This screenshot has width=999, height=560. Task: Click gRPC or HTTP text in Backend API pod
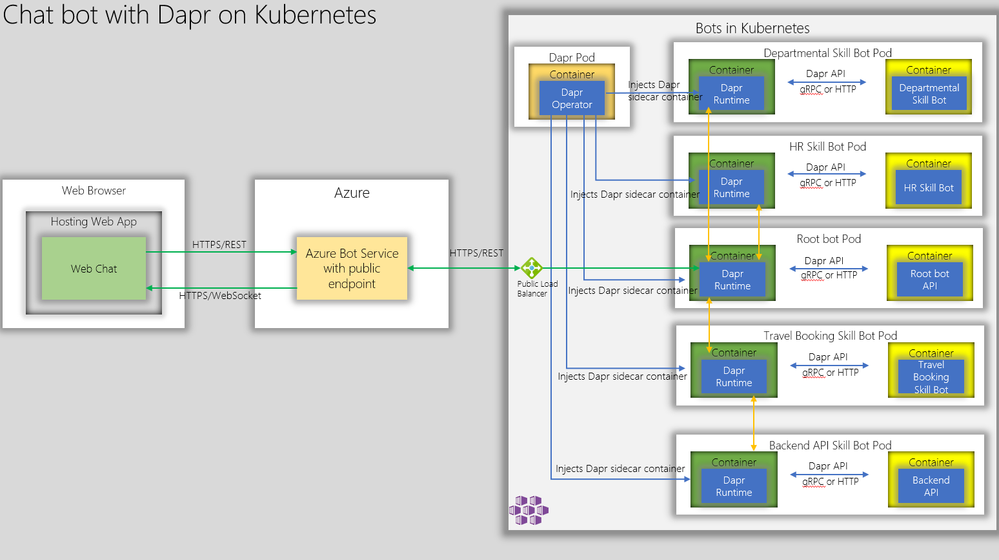(x=830, y=482)
